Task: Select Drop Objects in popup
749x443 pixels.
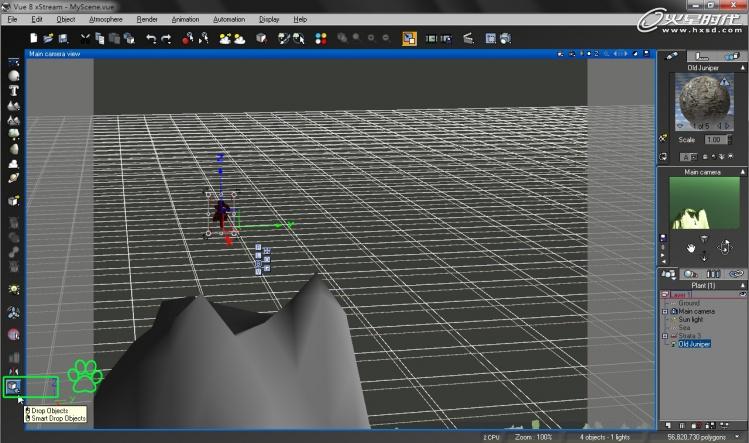Action: (50, 411)
